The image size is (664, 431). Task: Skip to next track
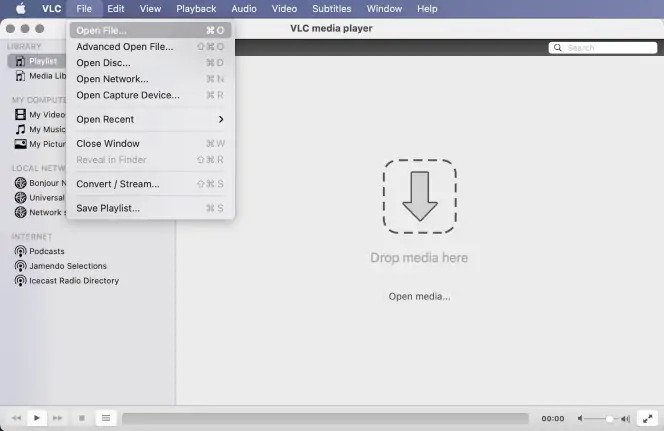tap(58, 418)
